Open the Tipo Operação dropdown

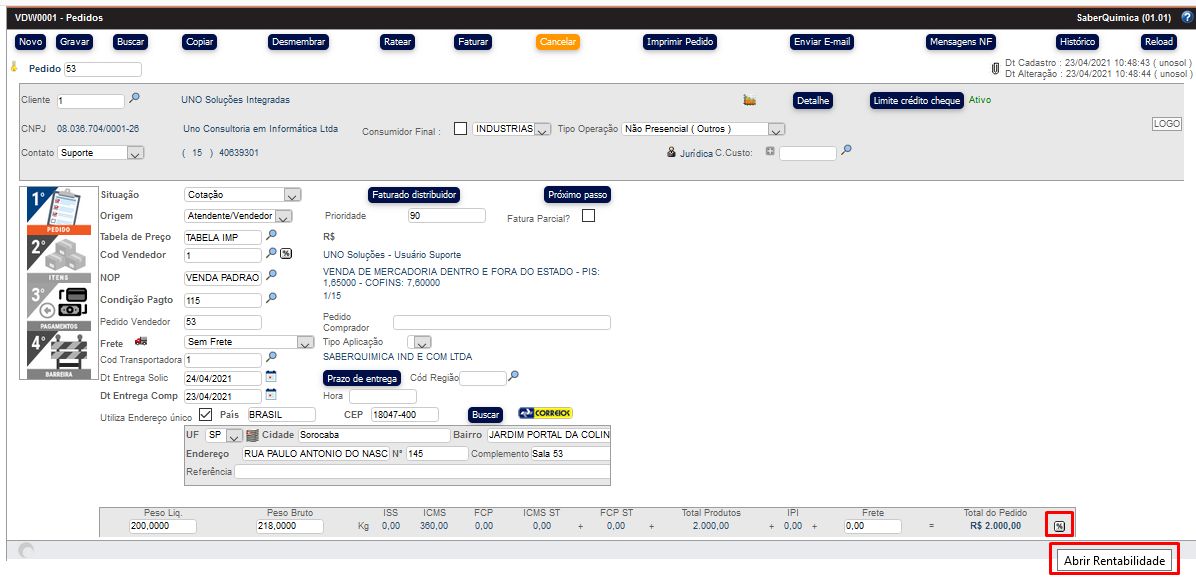(x=776, y=129)
